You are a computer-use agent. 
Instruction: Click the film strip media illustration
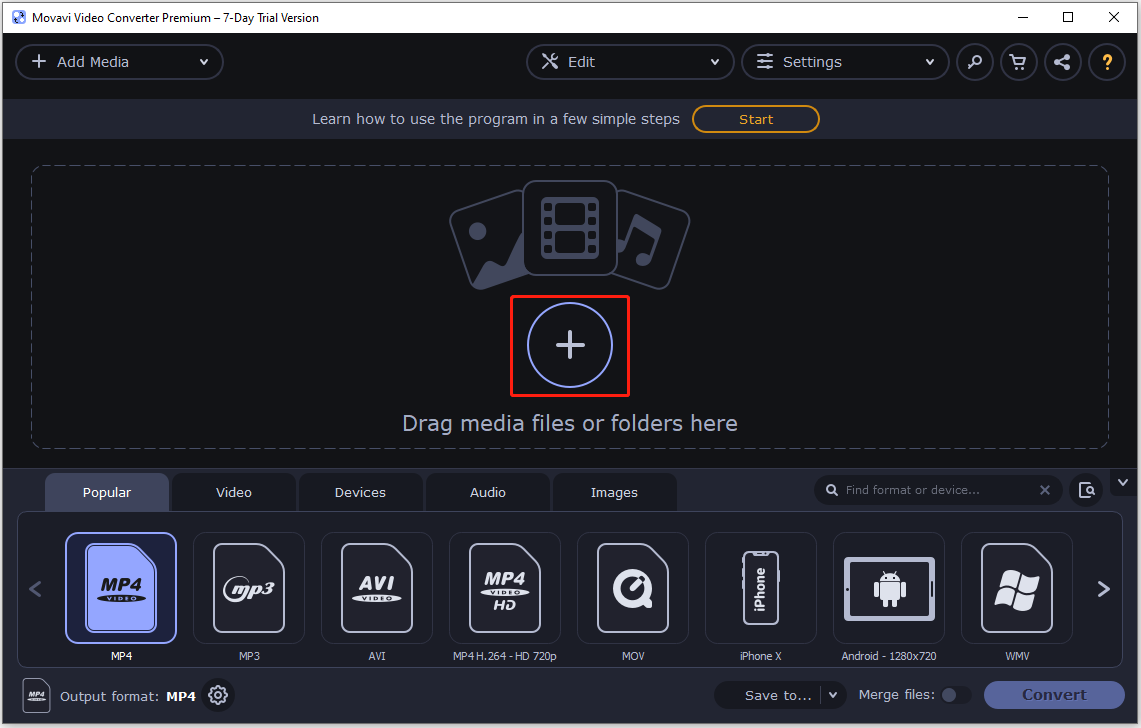click(570, 228)
